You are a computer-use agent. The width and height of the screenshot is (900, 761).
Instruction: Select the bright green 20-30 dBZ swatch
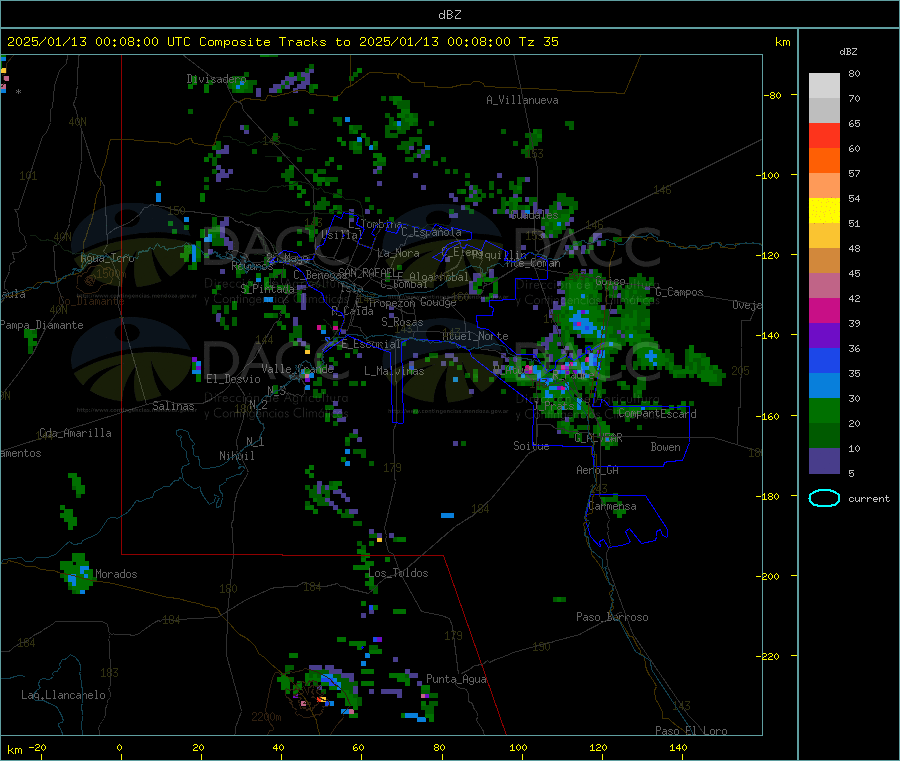pos(824,410)
